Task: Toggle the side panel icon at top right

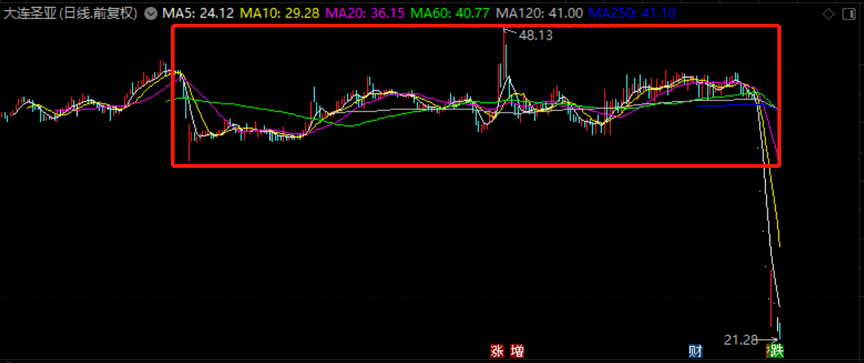Action: [x=850, y=14]
